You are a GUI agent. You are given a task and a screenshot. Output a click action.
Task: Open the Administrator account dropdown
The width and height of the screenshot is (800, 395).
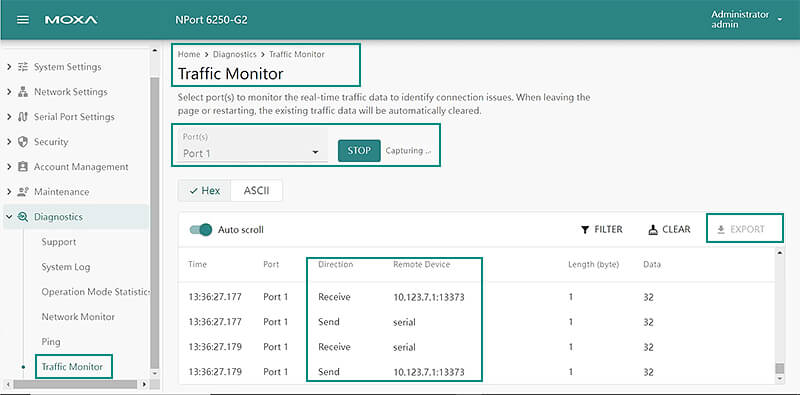[x=746, y=19]
